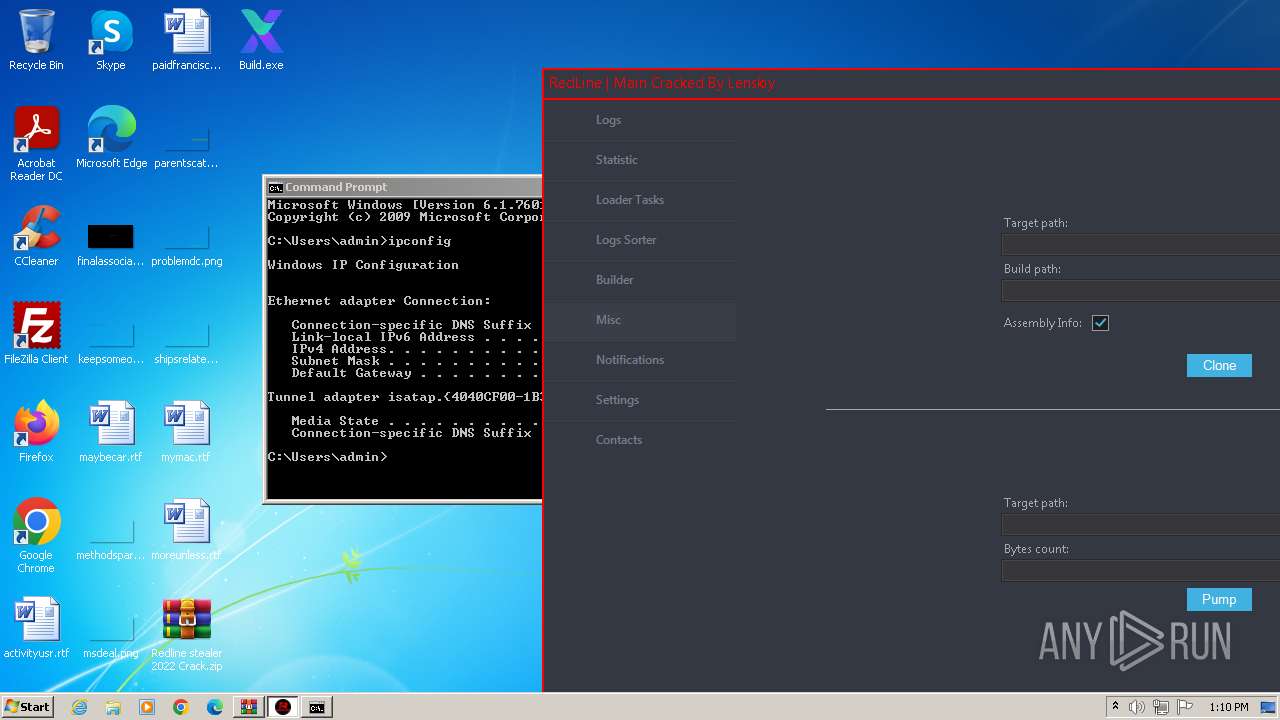The width and height of the screenshot is (1280, 720).
Task: Open the Notifications section
Action: coord(639,360)
